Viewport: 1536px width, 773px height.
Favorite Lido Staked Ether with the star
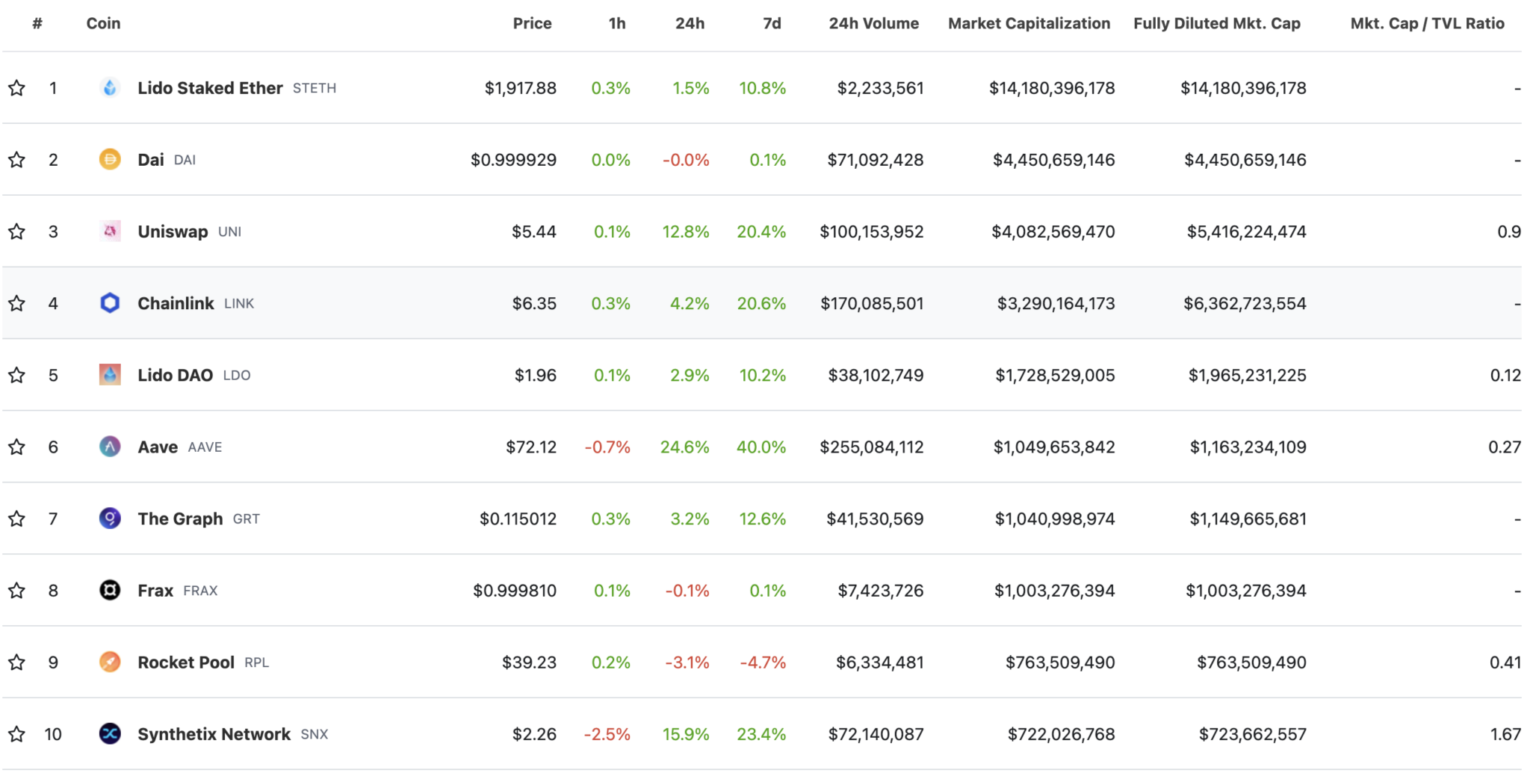point(17,88)
